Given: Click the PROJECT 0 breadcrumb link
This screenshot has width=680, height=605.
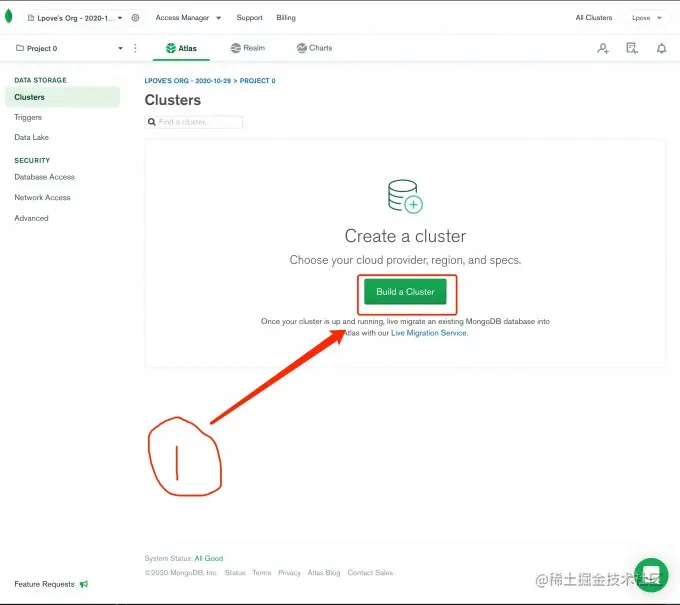Looking at the screenshot, I should [x=258, y=81].
